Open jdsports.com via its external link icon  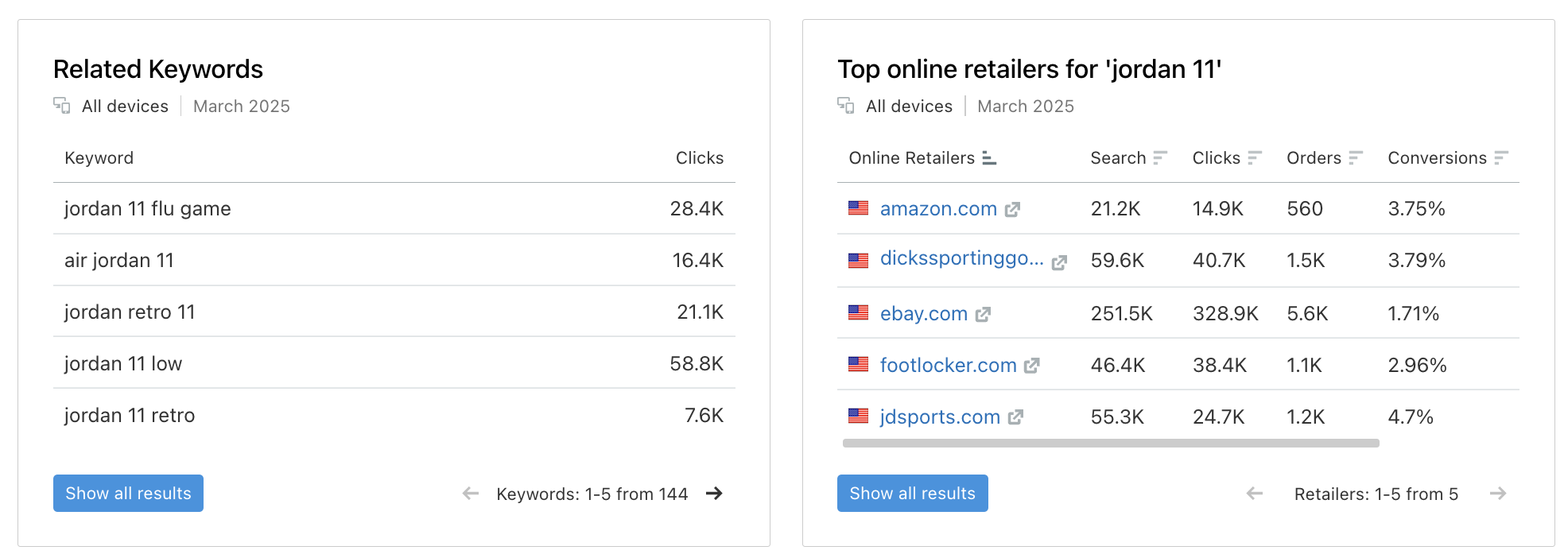pos(1015,416)
